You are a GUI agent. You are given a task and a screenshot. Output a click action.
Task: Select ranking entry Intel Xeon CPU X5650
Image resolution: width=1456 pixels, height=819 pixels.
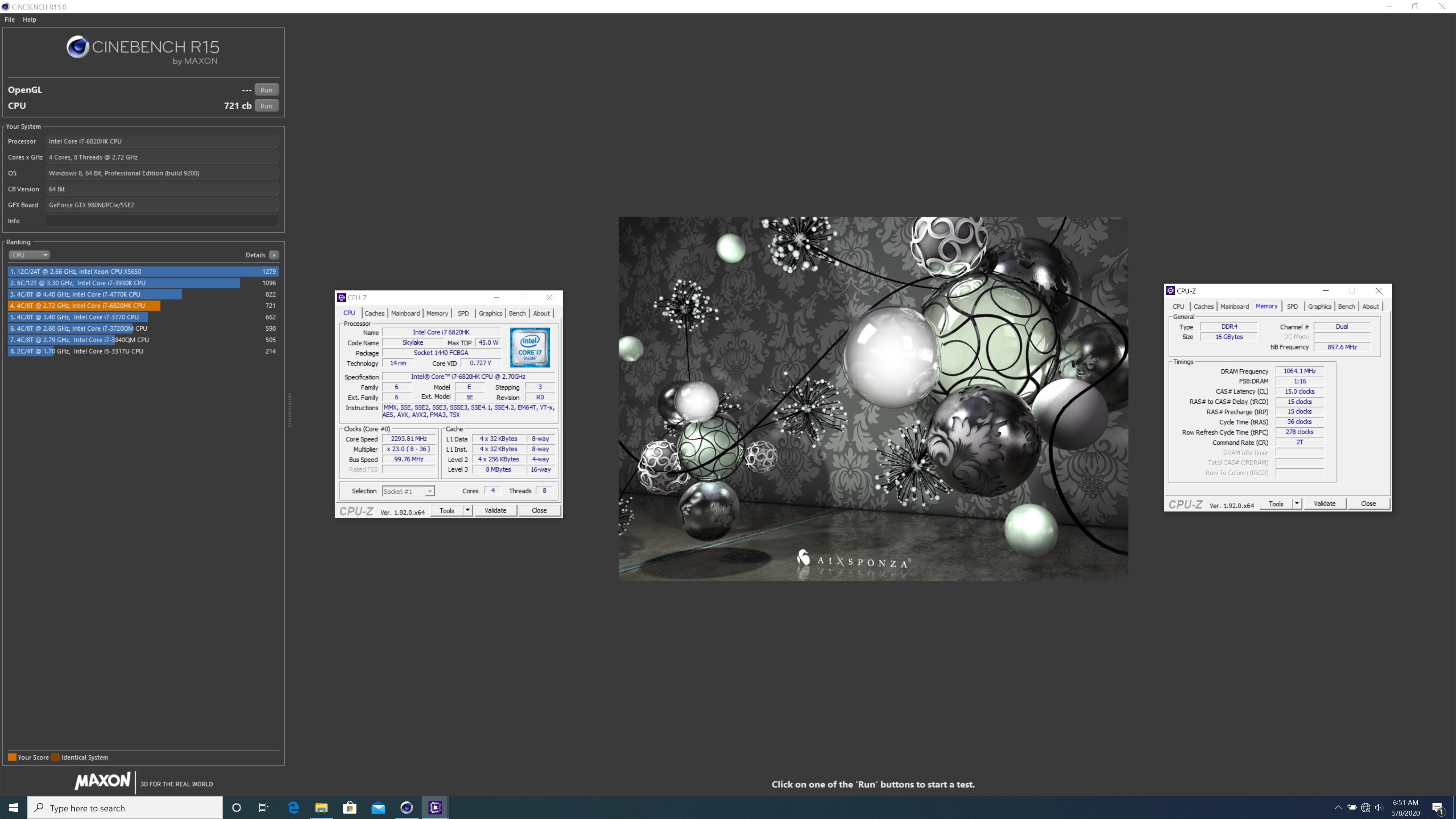(143, 271)
